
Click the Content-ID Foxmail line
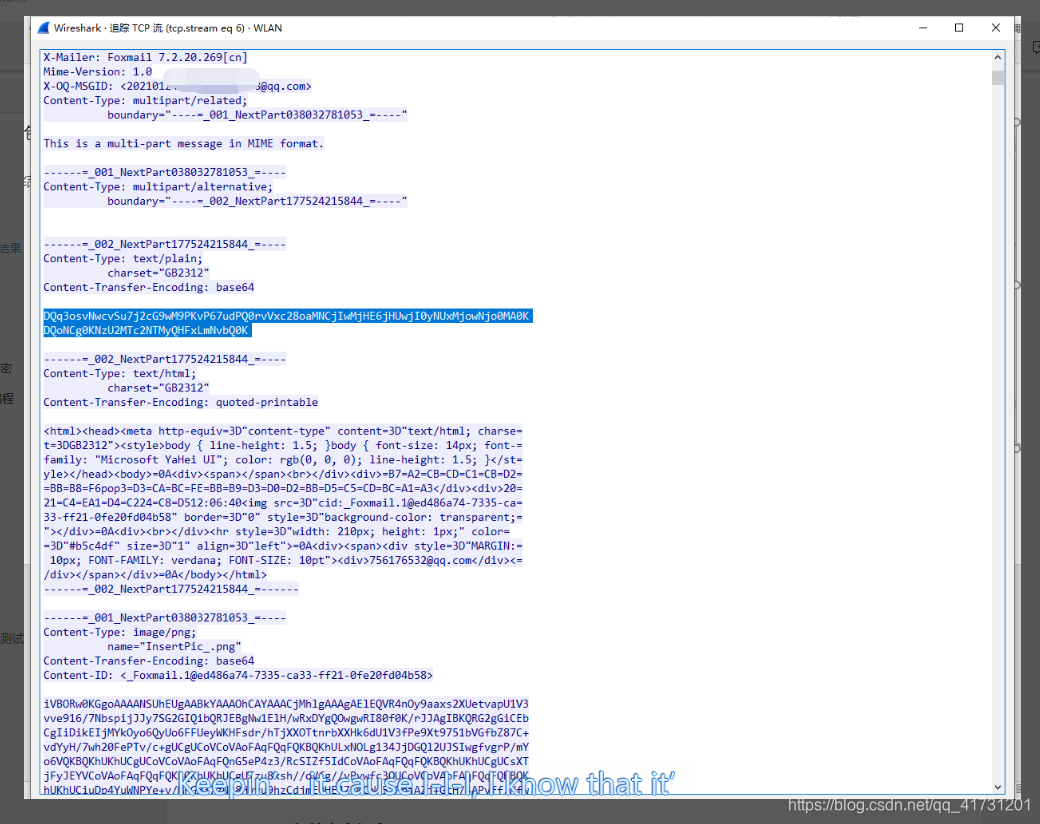(x=238, y=675)
